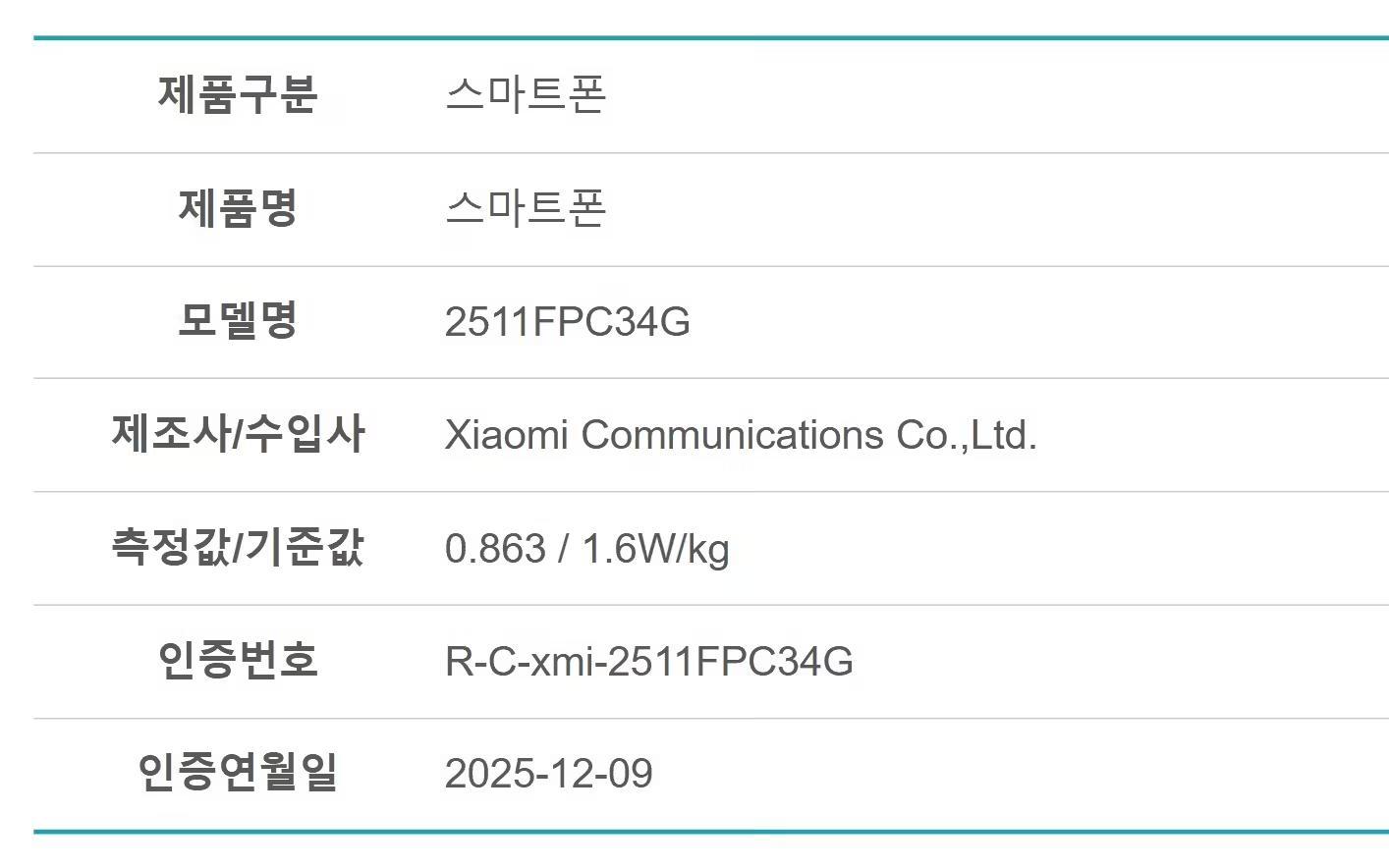Select certification number R-C-xmi-2511FPC34G

coord(648,662)
